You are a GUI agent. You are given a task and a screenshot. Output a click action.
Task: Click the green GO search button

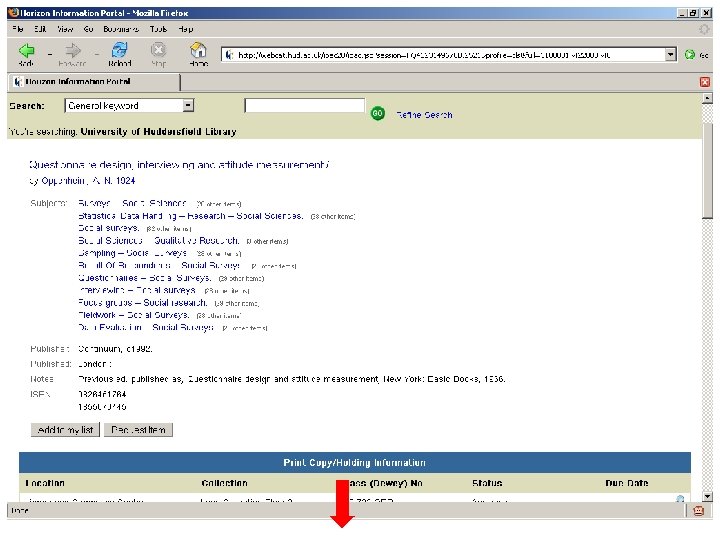click(377, 113)
